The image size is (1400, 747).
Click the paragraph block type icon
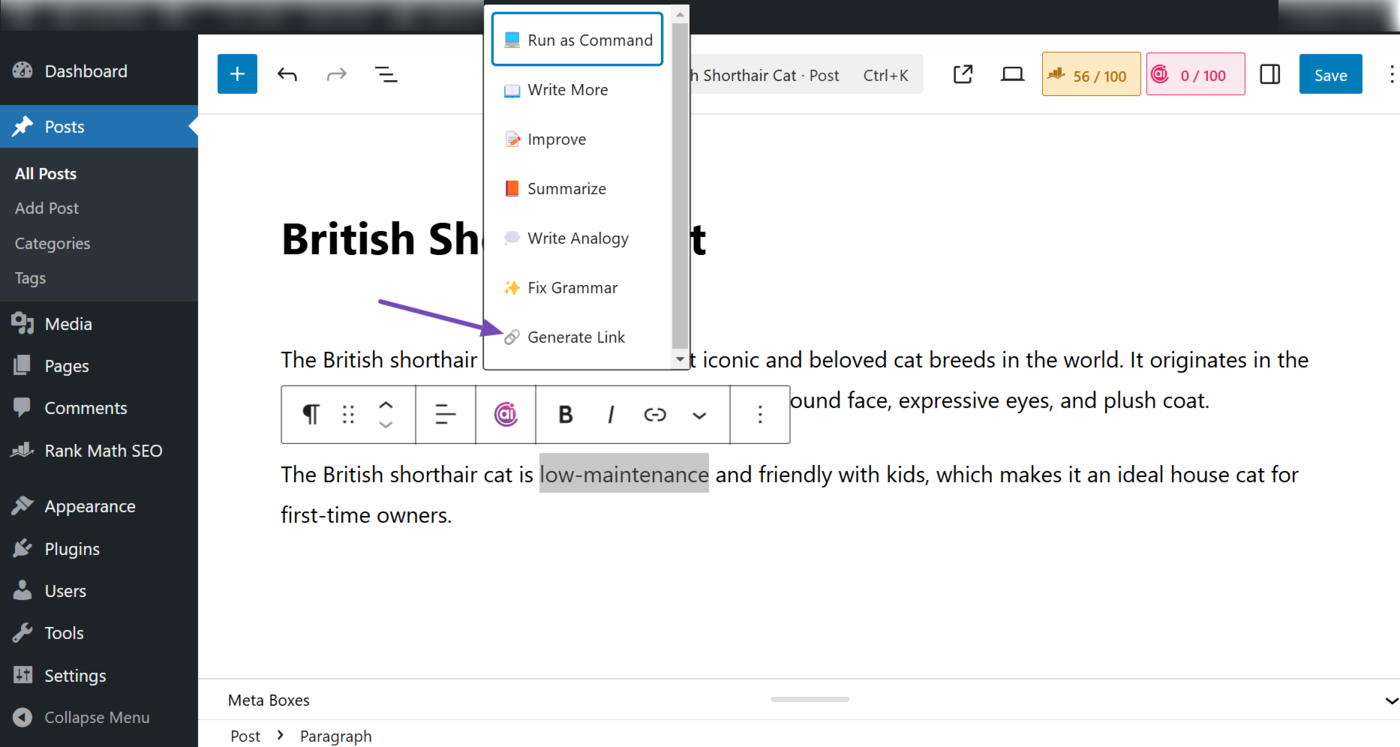(x=311, y=414)
